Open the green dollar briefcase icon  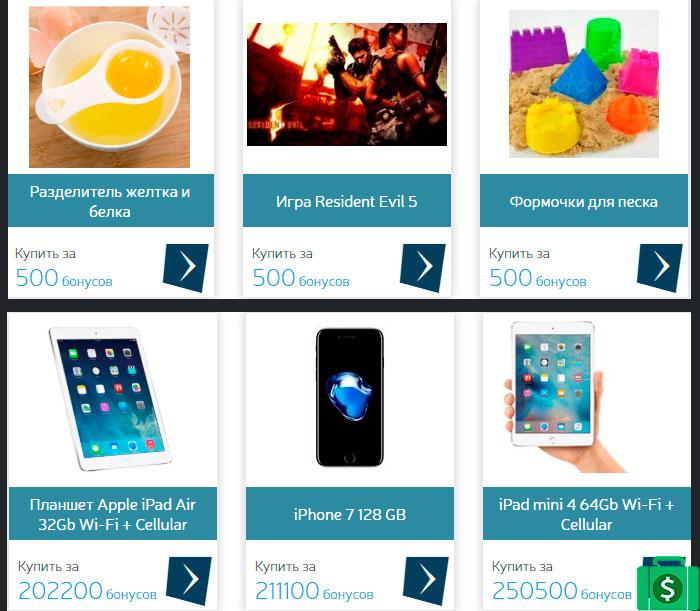(x=668, y=585)
